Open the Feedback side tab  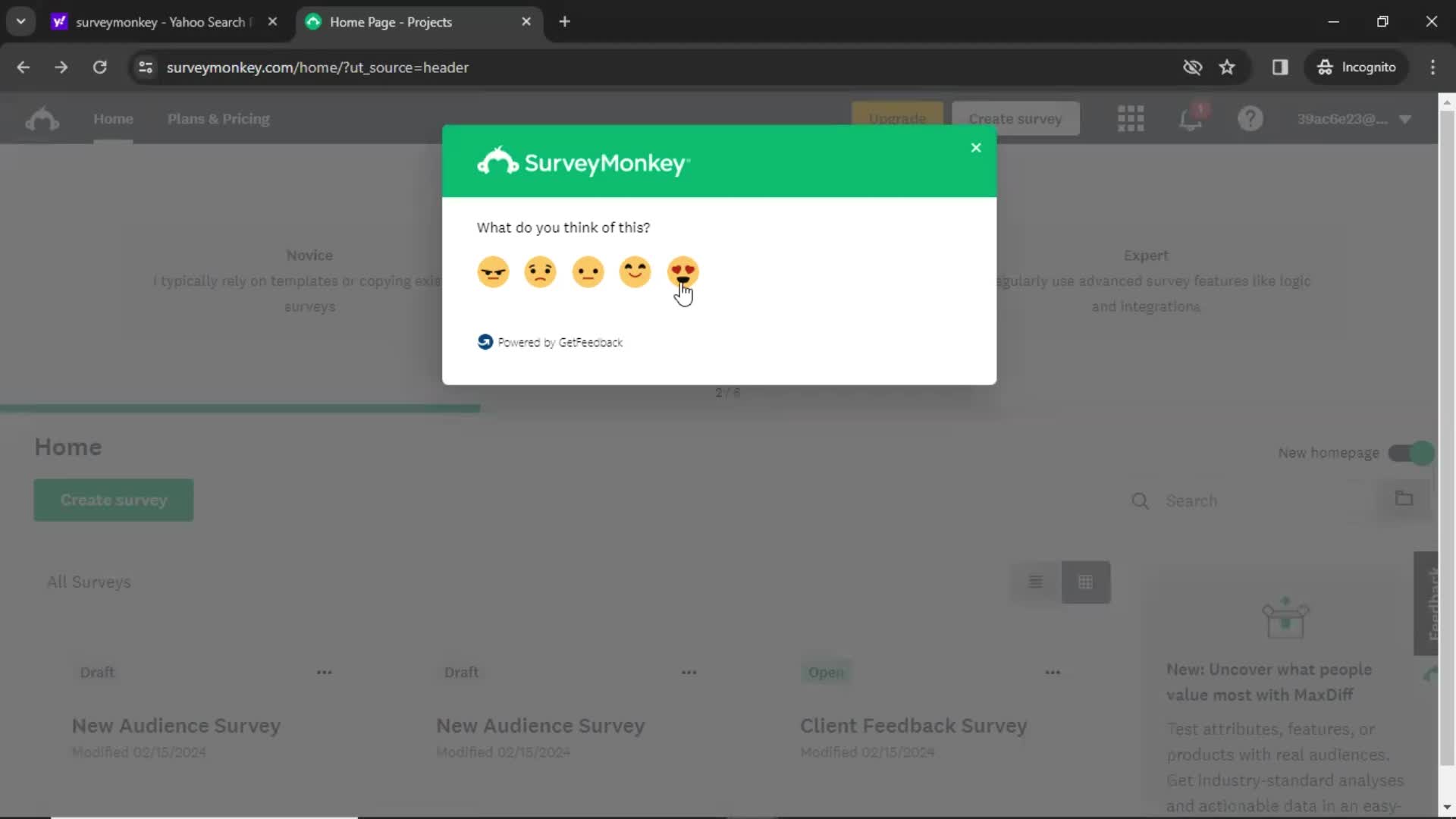1426,604
